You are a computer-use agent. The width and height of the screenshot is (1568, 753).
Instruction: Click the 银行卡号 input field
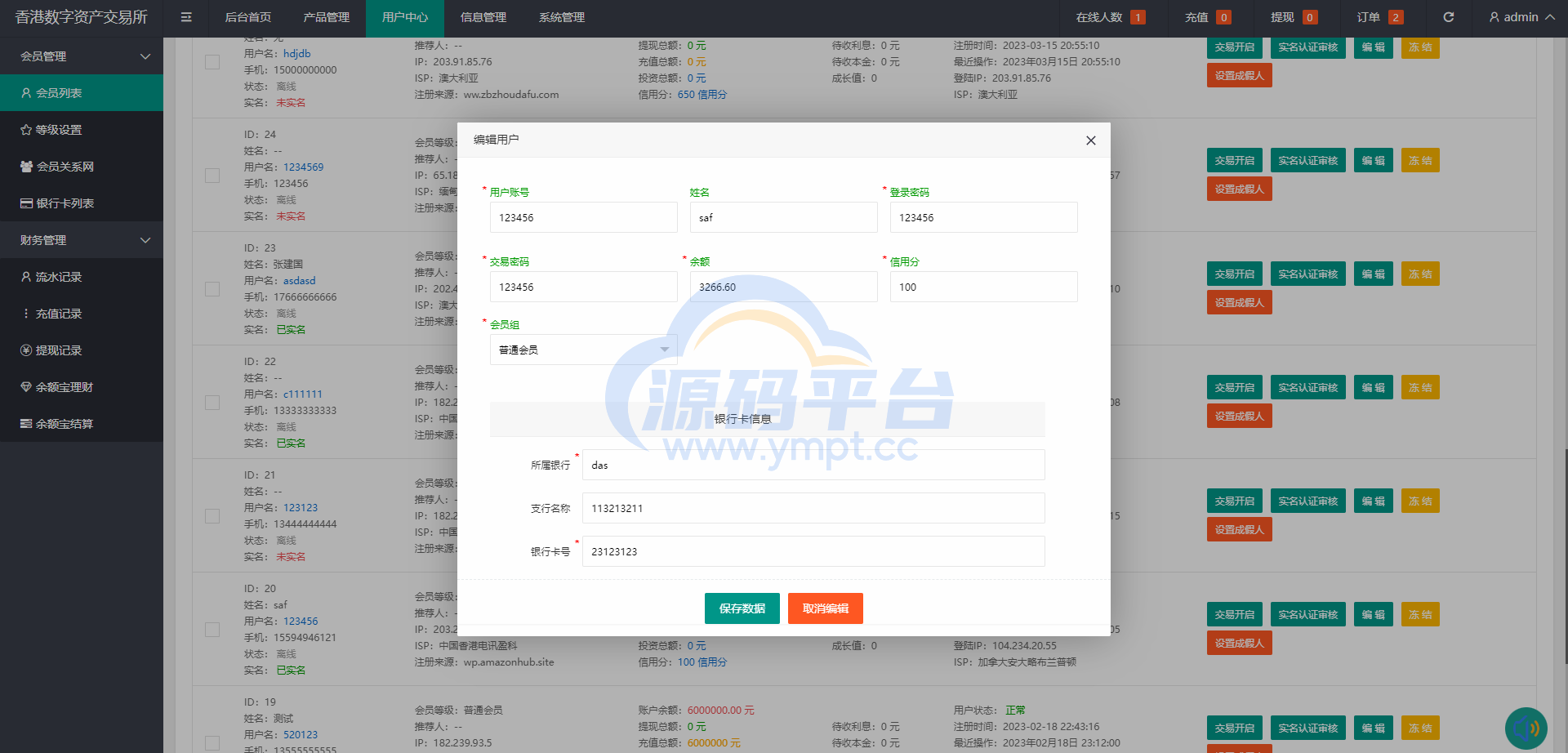[x=813, y=551]
